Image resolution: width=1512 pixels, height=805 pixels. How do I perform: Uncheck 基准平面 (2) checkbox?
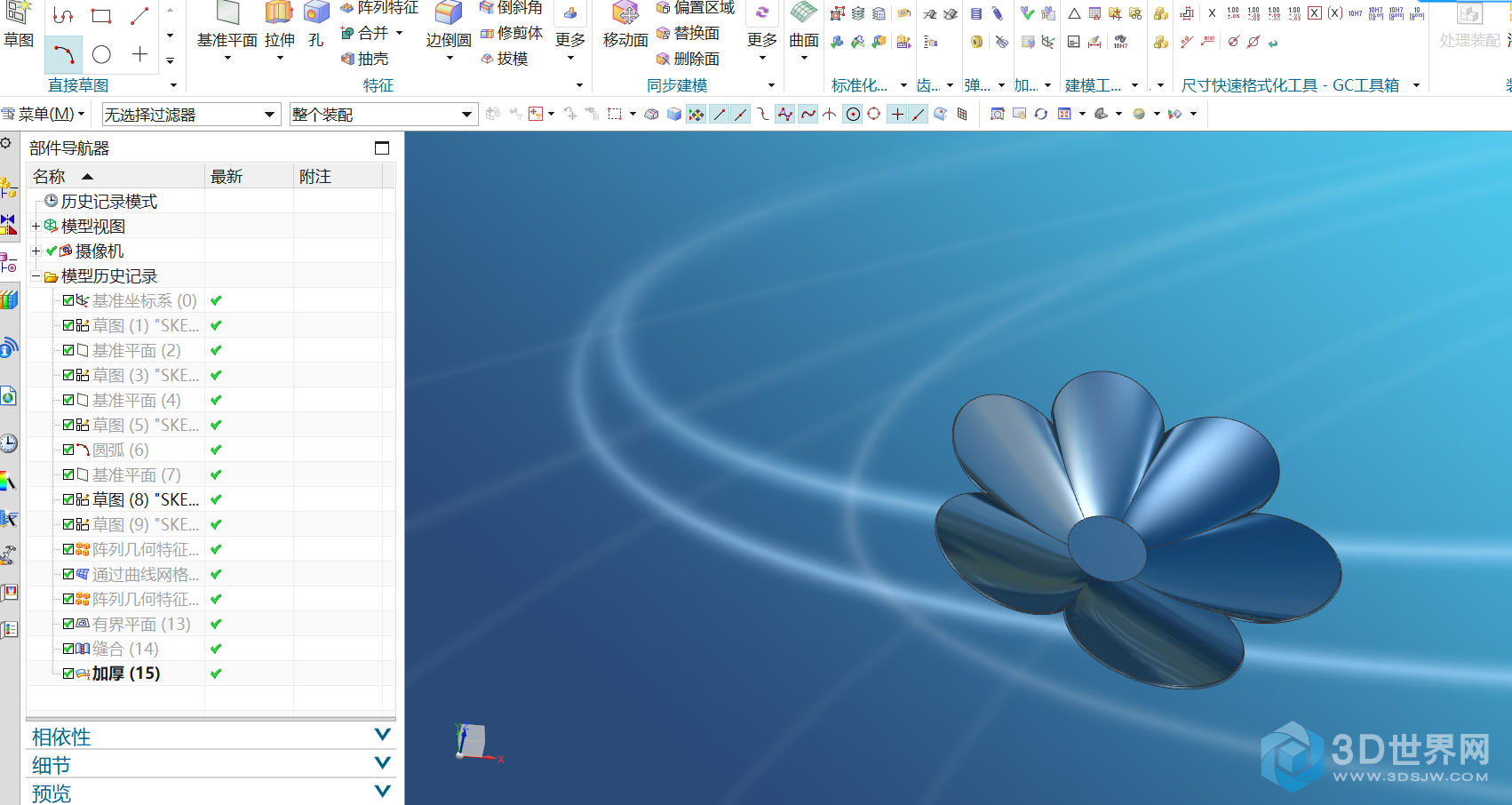click(x=68, y=350)
